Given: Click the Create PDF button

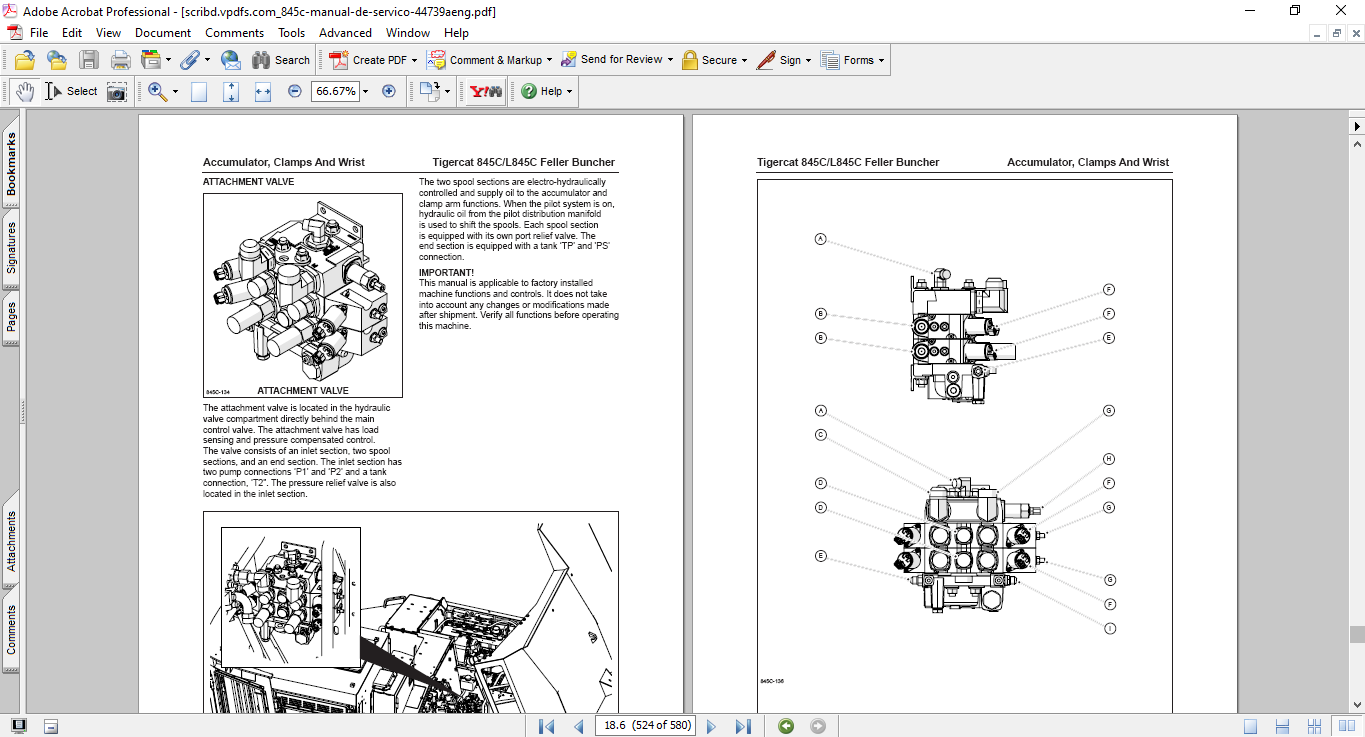Looking at the screenshot, I should click(369, 60).
